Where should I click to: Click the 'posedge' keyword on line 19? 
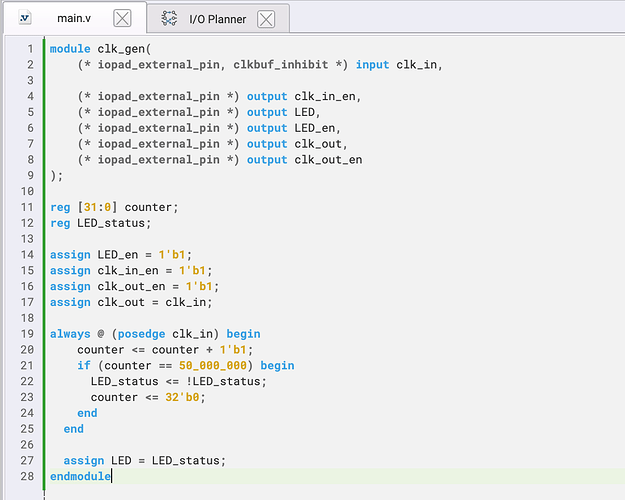[x=141, y=334]
